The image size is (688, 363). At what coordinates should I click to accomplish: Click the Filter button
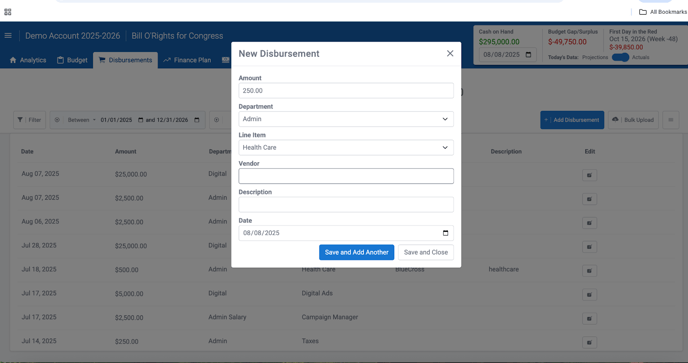tap(29, 120)
